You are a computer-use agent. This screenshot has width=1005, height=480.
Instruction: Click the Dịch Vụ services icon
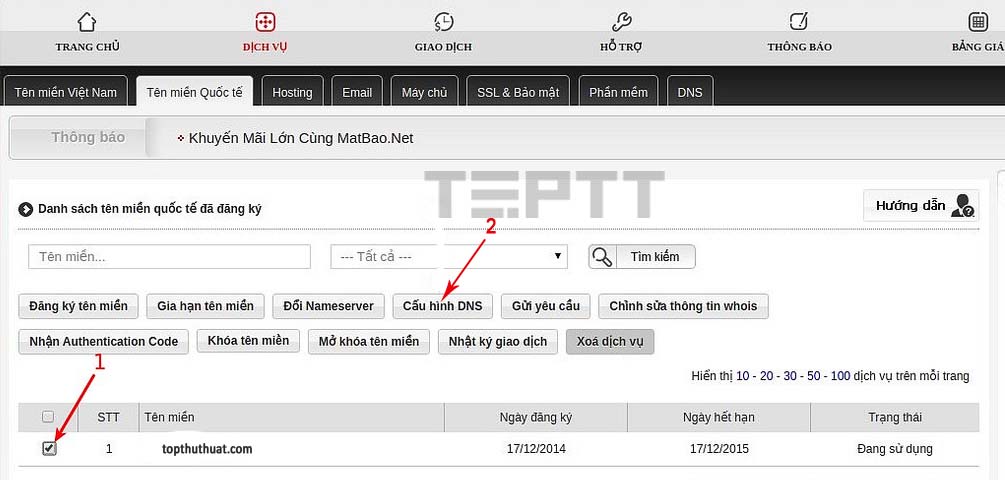265,21
